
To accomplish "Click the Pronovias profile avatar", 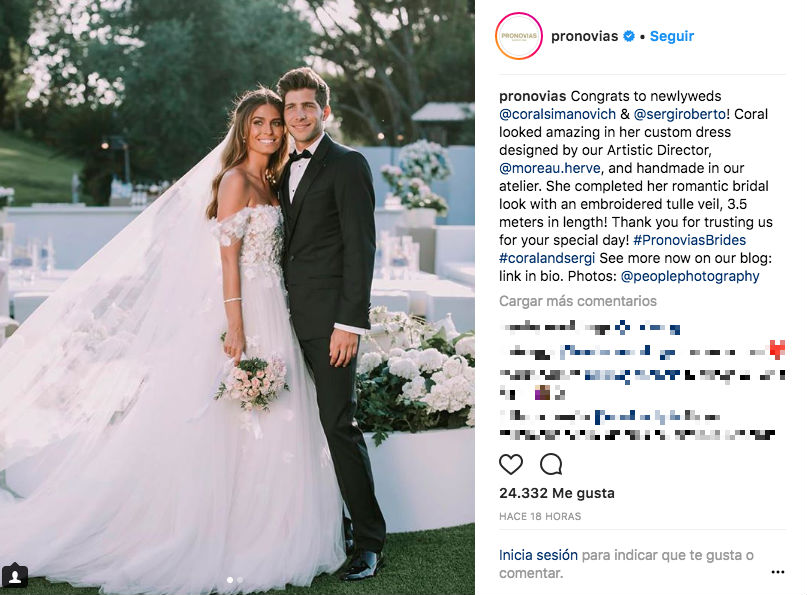I will click(519, 36).
